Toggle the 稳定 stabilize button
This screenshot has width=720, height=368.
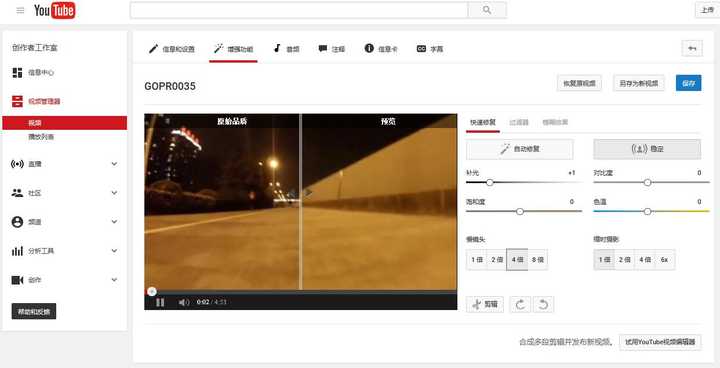tap(647, 149)
